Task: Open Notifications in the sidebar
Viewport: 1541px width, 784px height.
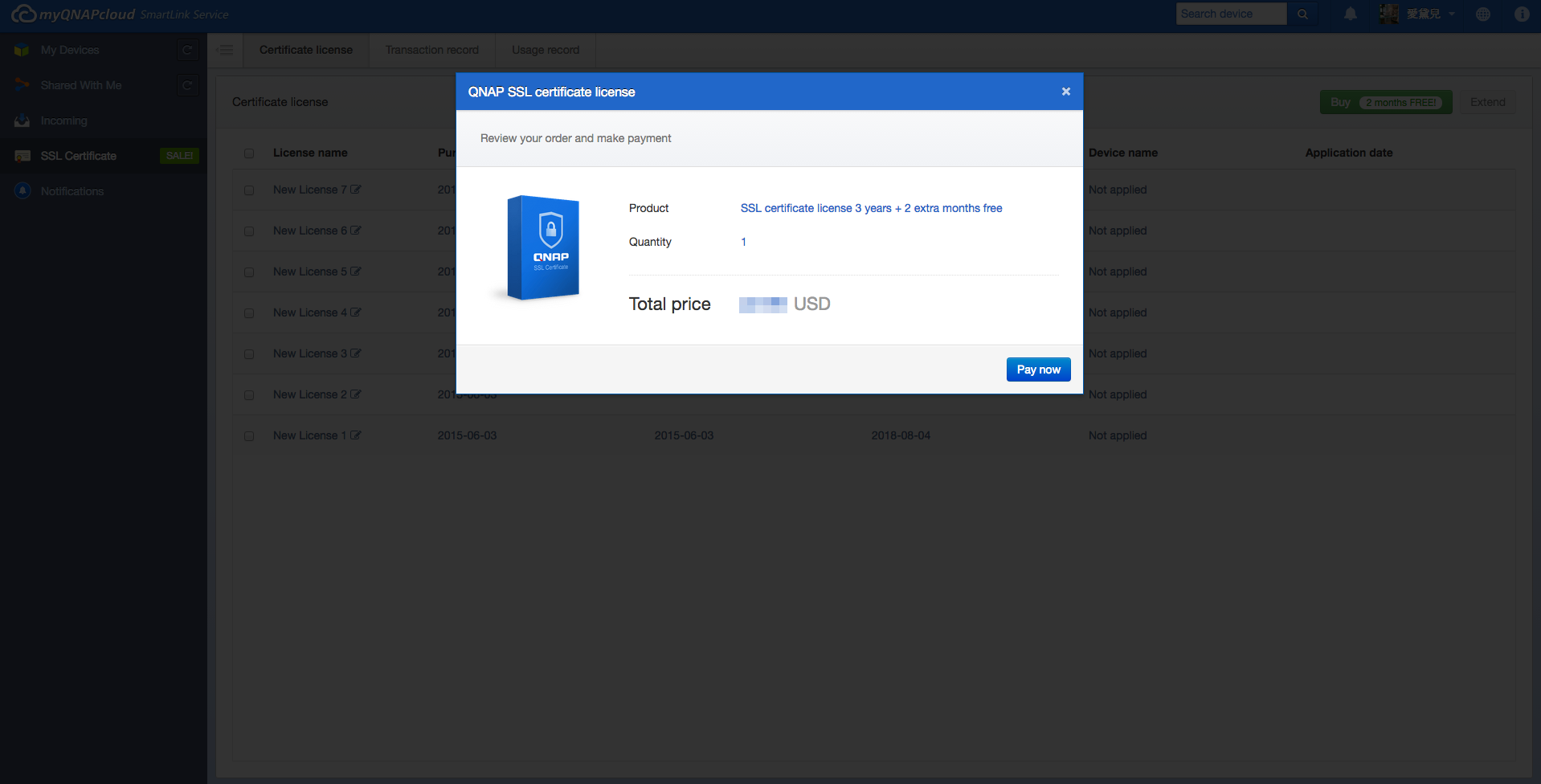Action: click(x=72, y=191)
